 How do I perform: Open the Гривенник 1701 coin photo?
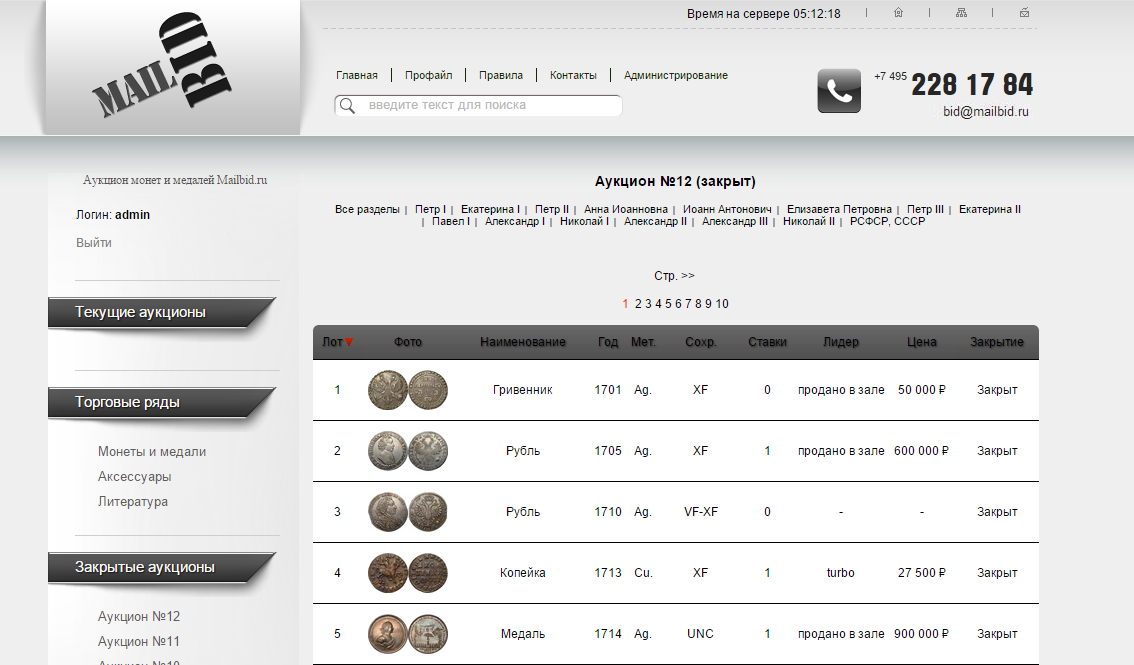pos(408,390)
